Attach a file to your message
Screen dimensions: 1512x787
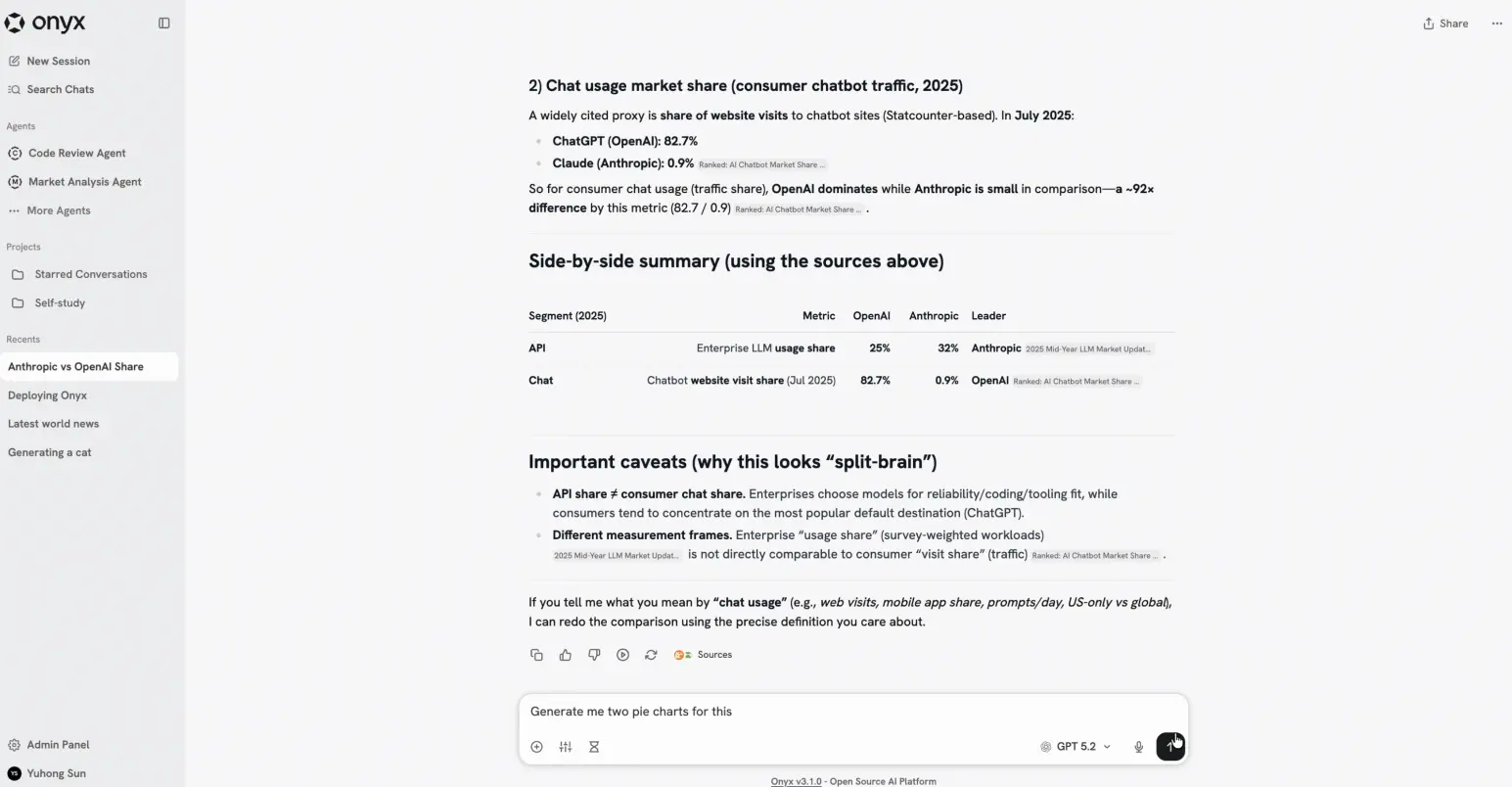(536, 746)
